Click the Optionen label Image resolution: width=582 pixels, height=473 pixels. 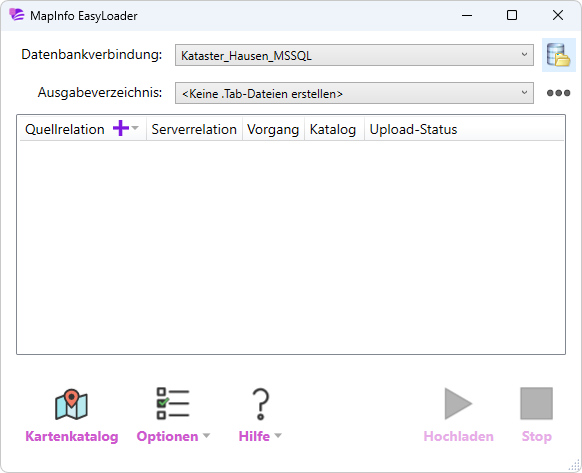[167, 436]
